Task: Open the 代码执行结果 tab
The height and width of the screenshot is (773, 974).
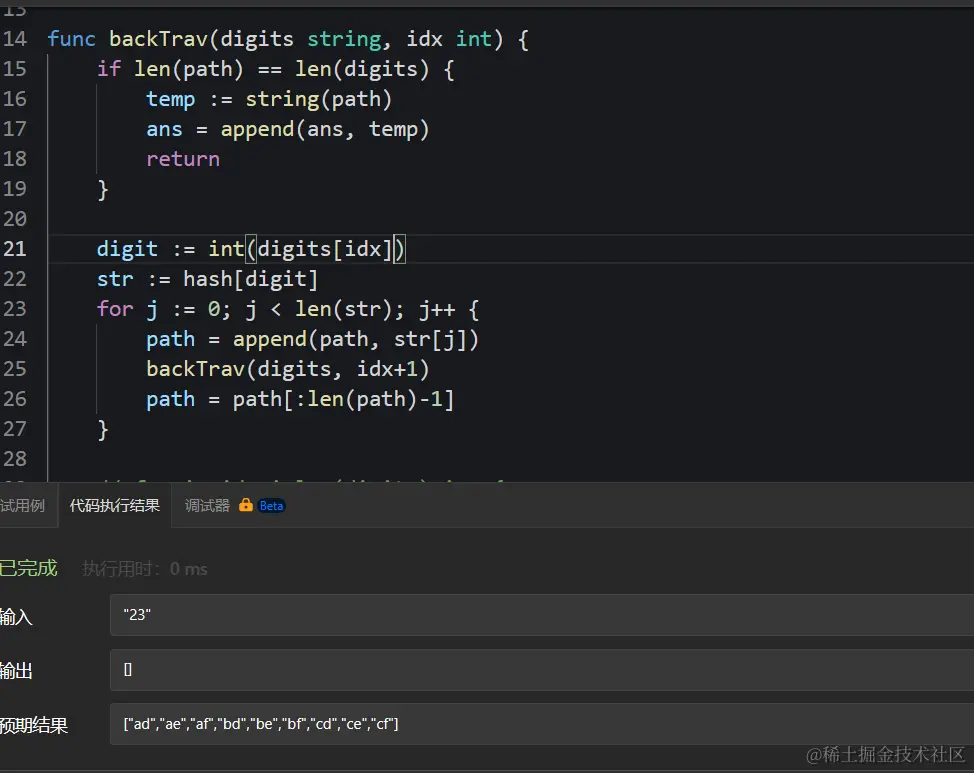Action: [x=114, y=506]
